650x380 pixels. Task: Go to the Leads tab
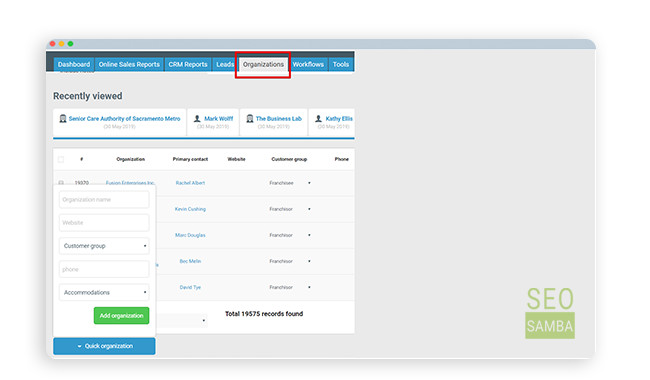click(225, 64)
